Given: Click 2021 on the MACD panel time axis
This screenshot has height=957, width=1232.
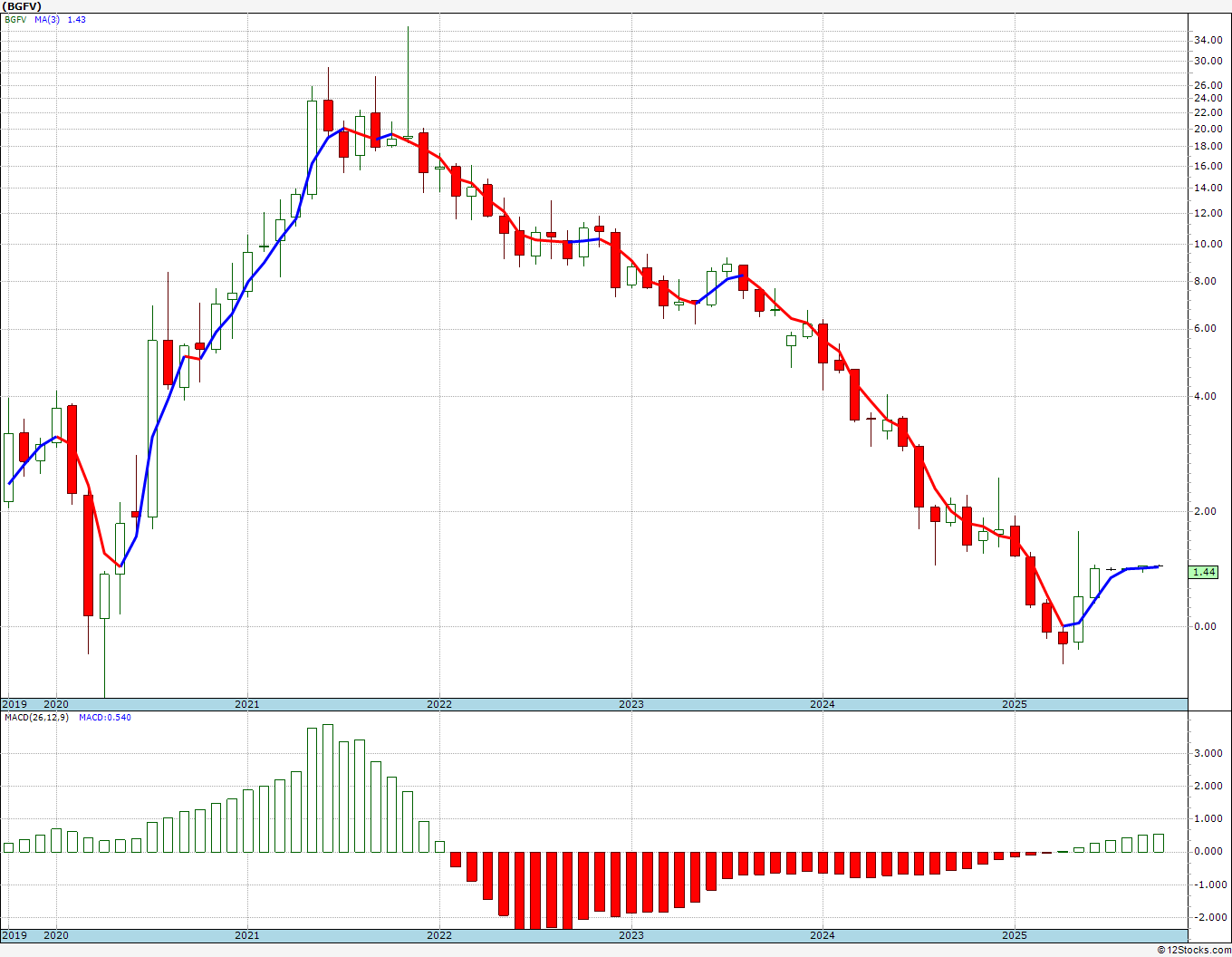Looking at the screenshot, I should coord(247,935).
